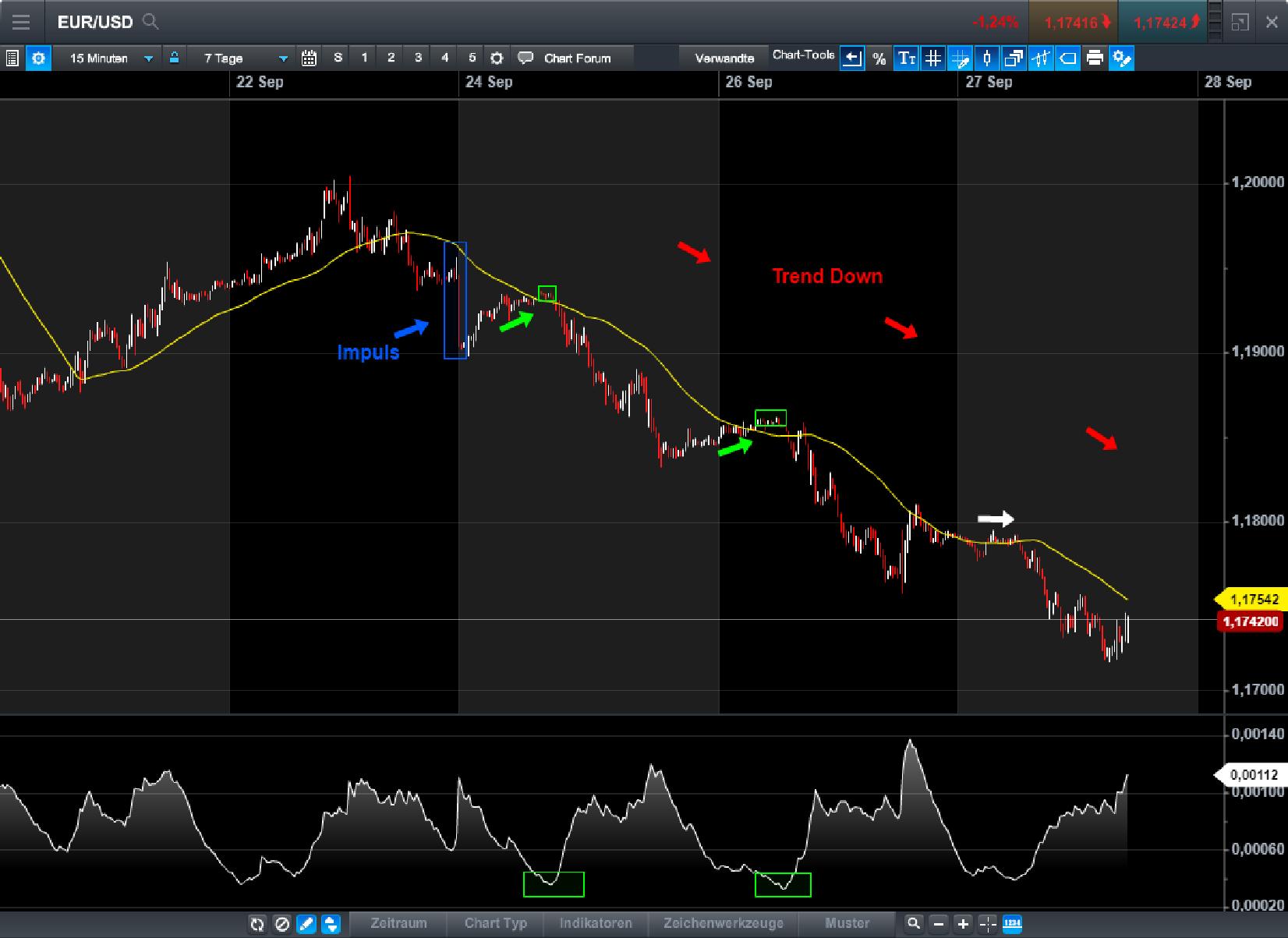Open the hamburger menu beside EUR/USD
The width and height of the screenshot is (1288, 938).
coord(20,22)
